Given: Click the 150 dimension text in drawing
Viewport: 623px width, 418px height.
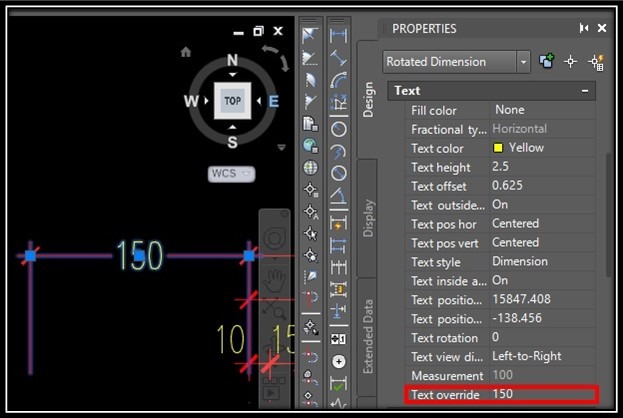Looking at the screenshot, I should pos(139,255).
